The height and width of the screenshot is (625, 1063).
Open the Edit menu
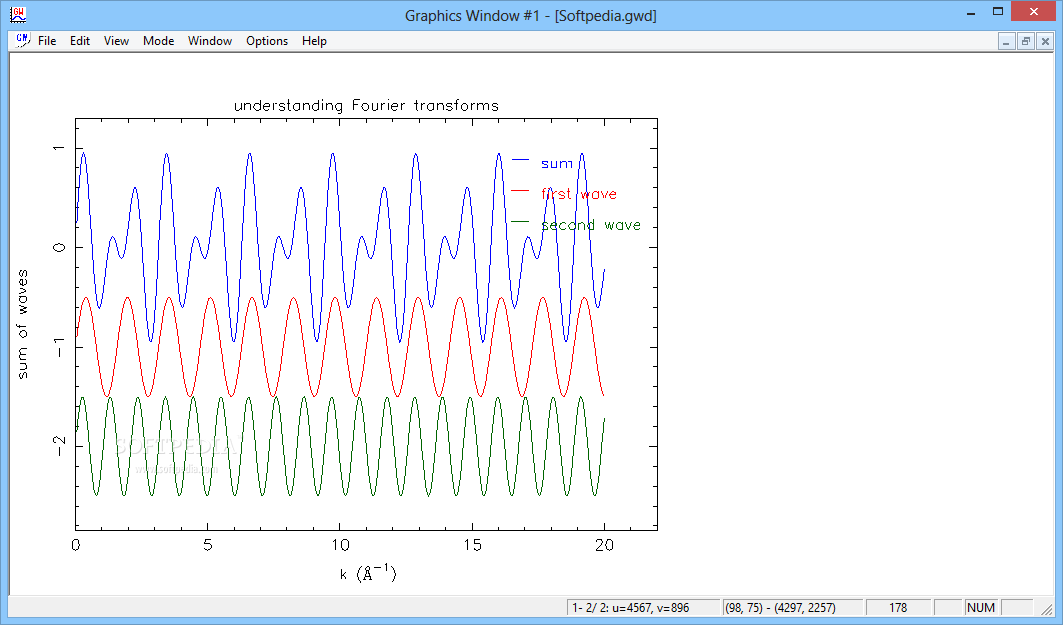point(80,41)
